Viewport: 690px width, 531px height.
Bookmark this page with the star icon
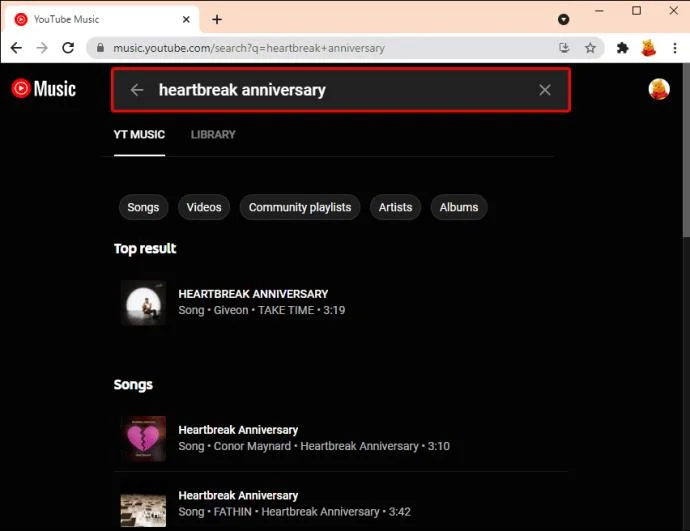[x=590, y=48]
